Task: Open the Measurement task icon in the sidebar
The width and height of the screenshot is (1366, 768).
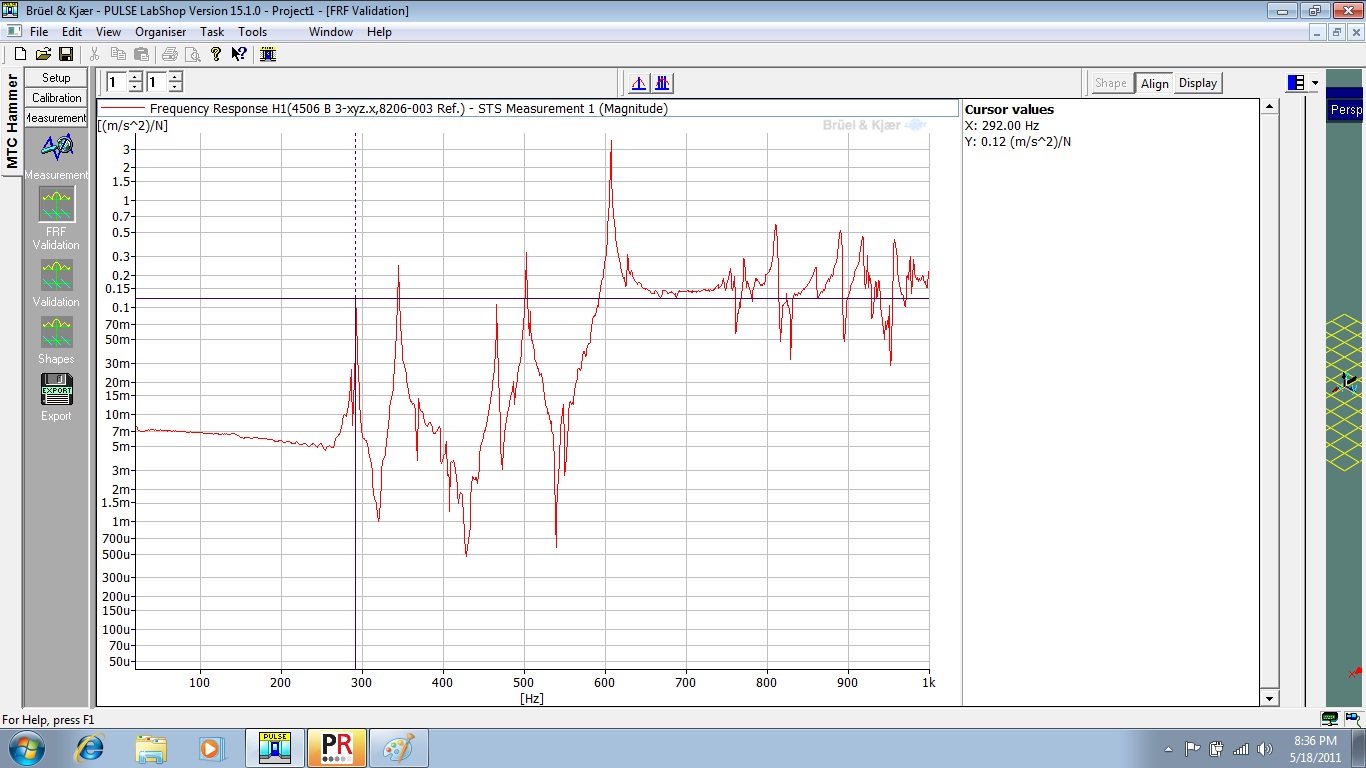Action: pyautogui.click(x=56, y=148)
